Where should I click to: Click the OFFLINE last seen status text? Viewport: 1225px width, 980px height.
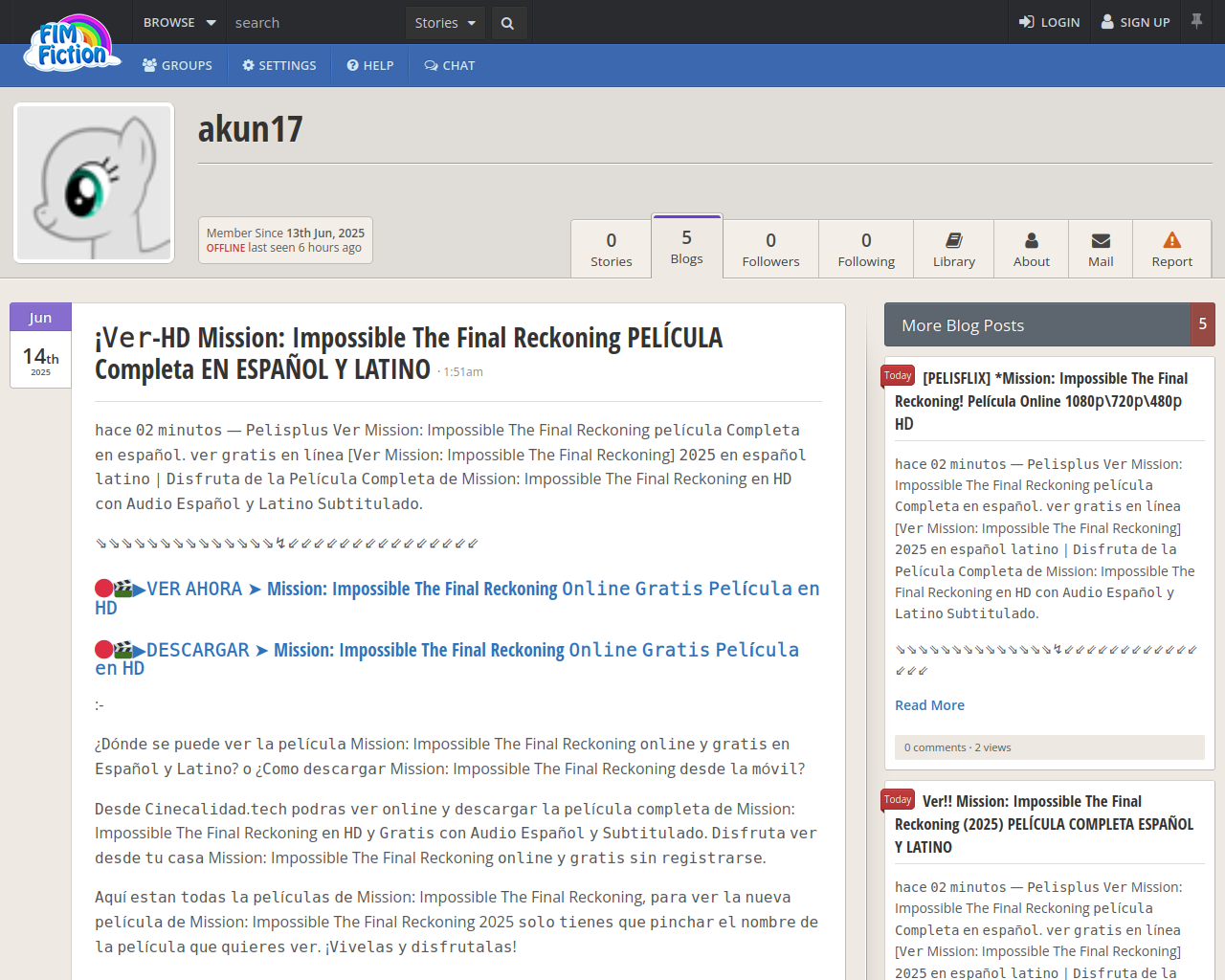click(284, 248)
